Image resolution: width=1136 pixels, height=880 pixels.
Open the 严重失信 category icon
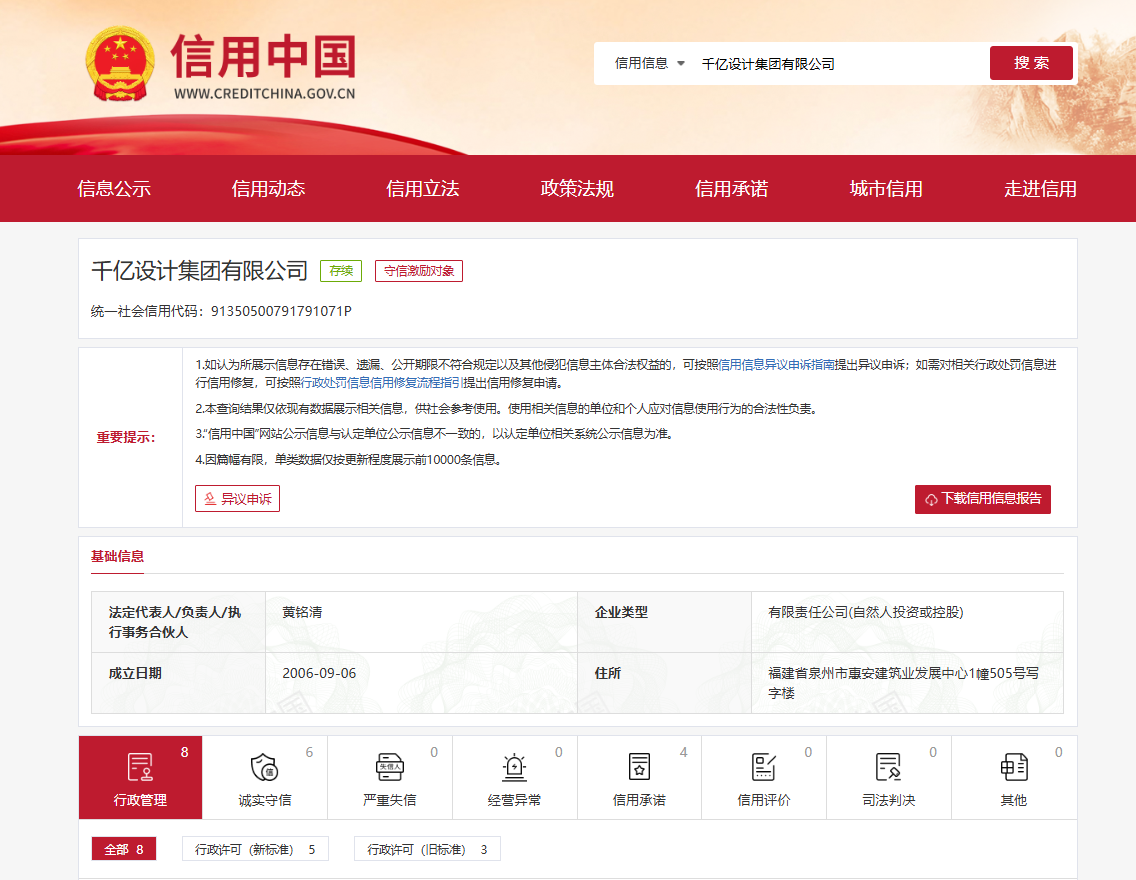pyautogui.click(x=389, y=768)
